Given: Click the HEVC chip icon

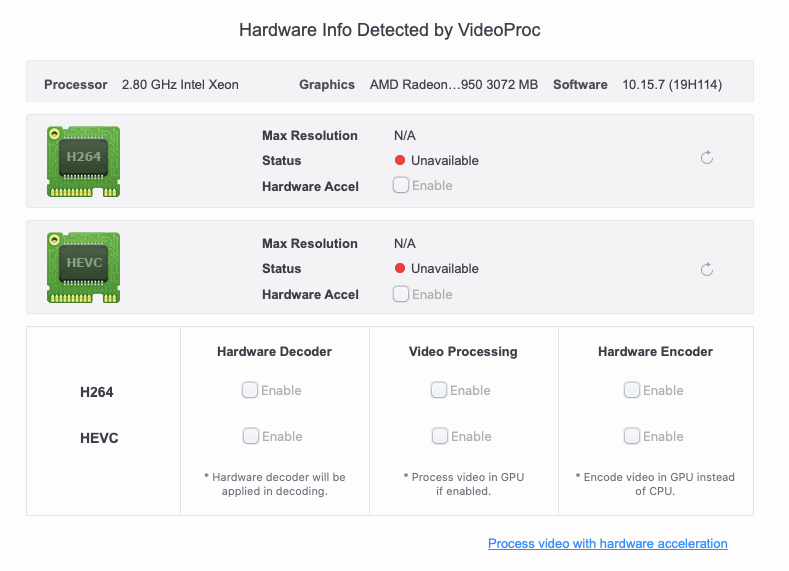Looking at the screenshot, I should [83, 267].
